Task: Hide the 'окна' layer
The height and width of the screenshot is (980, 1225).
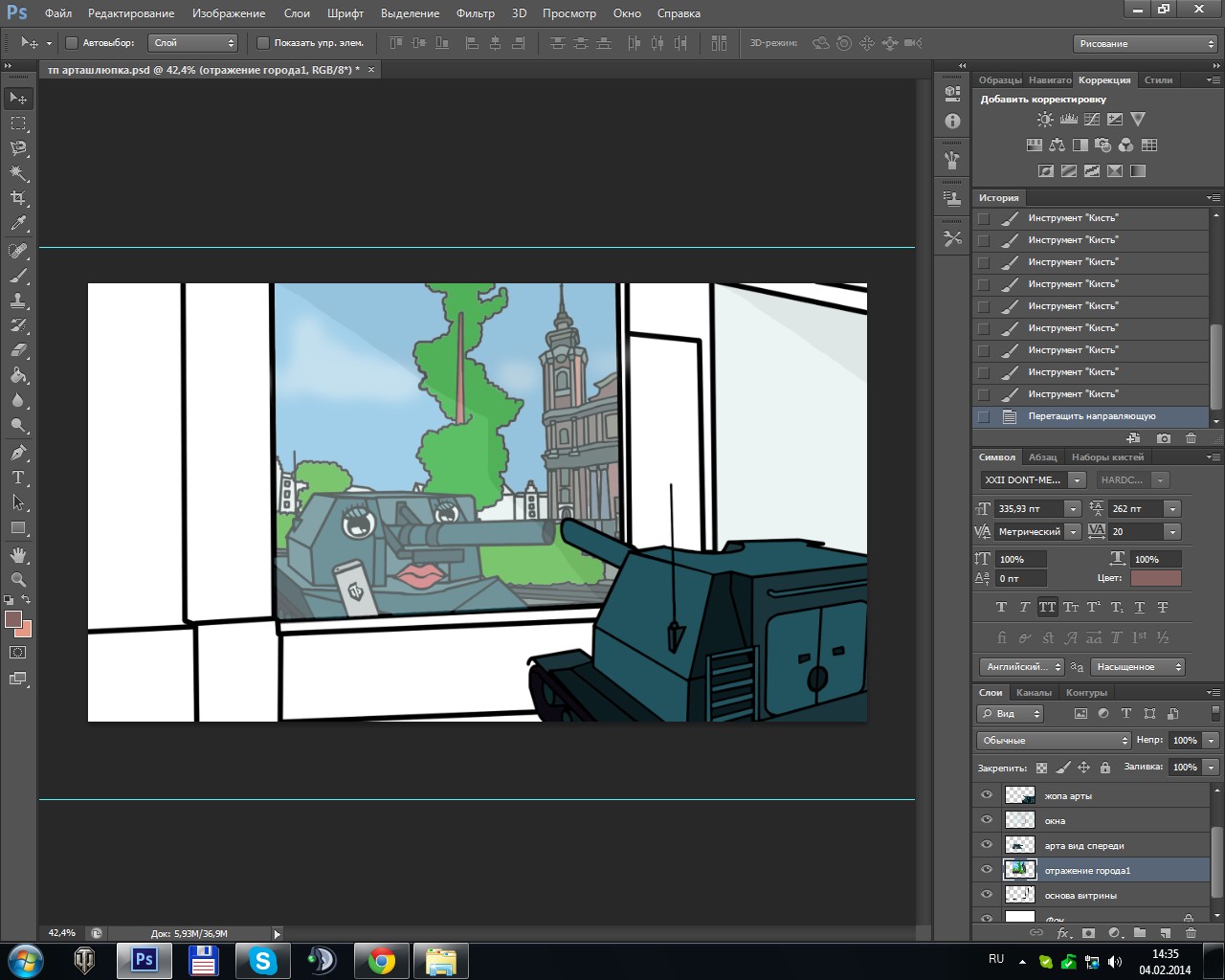Action: tap(987, 820)
